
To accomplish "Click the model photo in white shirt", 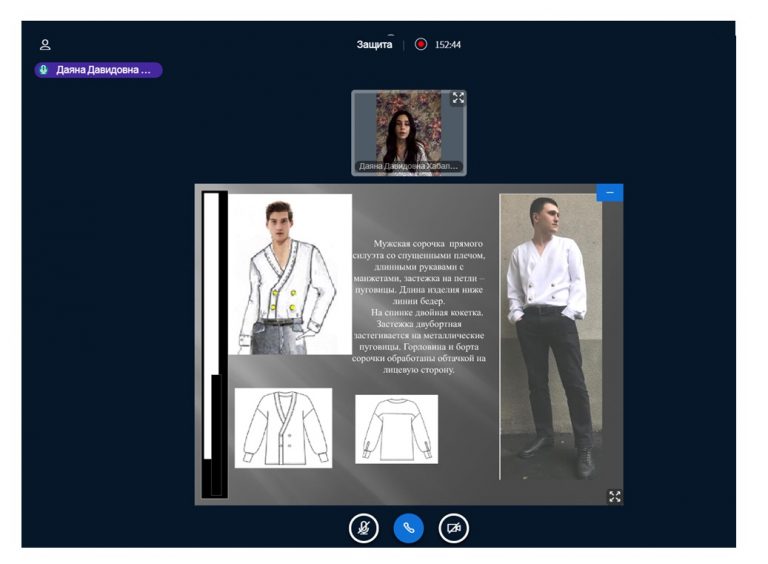I will [551, 337].
